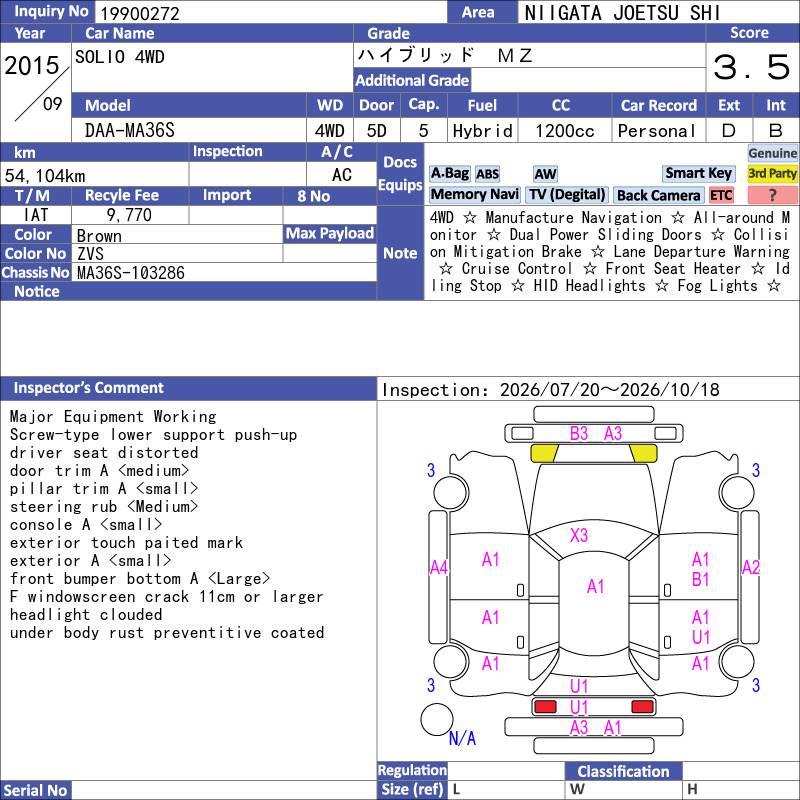Click the right rear door U1 mark

point(701,637)
